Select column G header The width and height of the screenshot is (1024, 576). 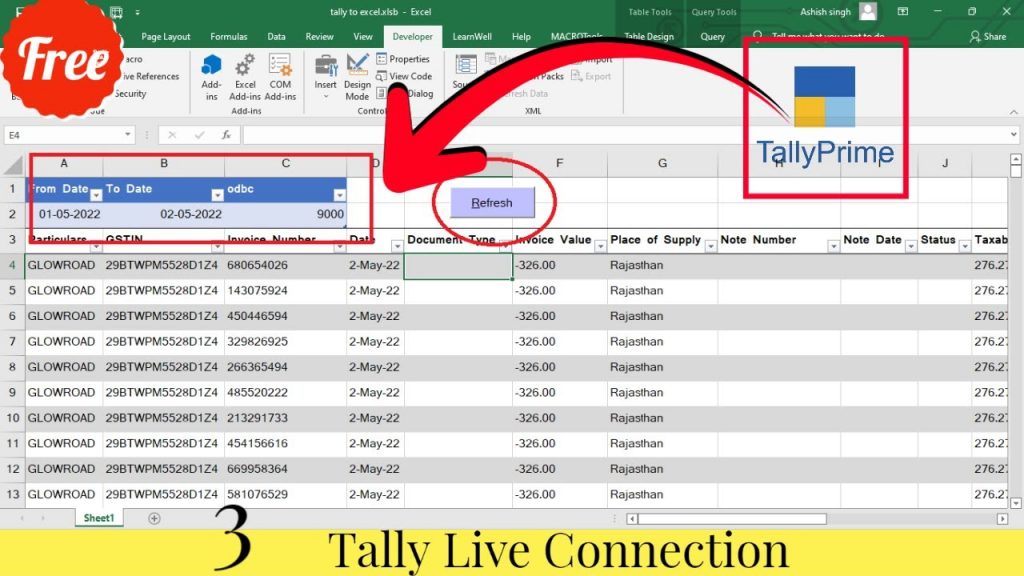coord(662,163)
